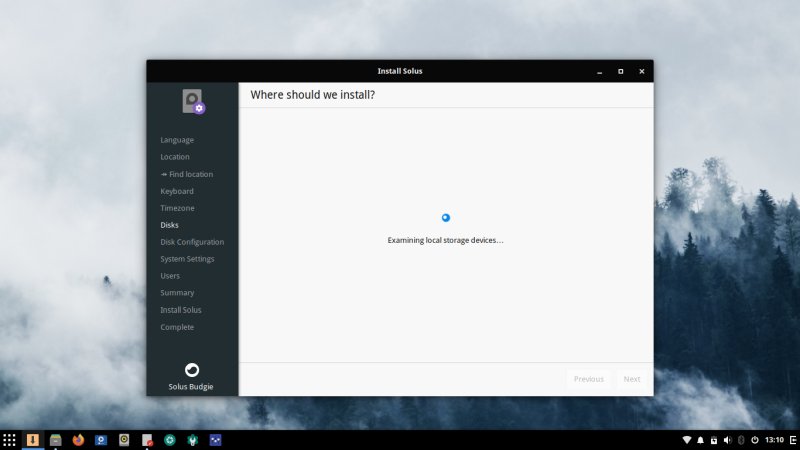Go to the Keyboard step
The image size is (800, 450).
point(177,191)
